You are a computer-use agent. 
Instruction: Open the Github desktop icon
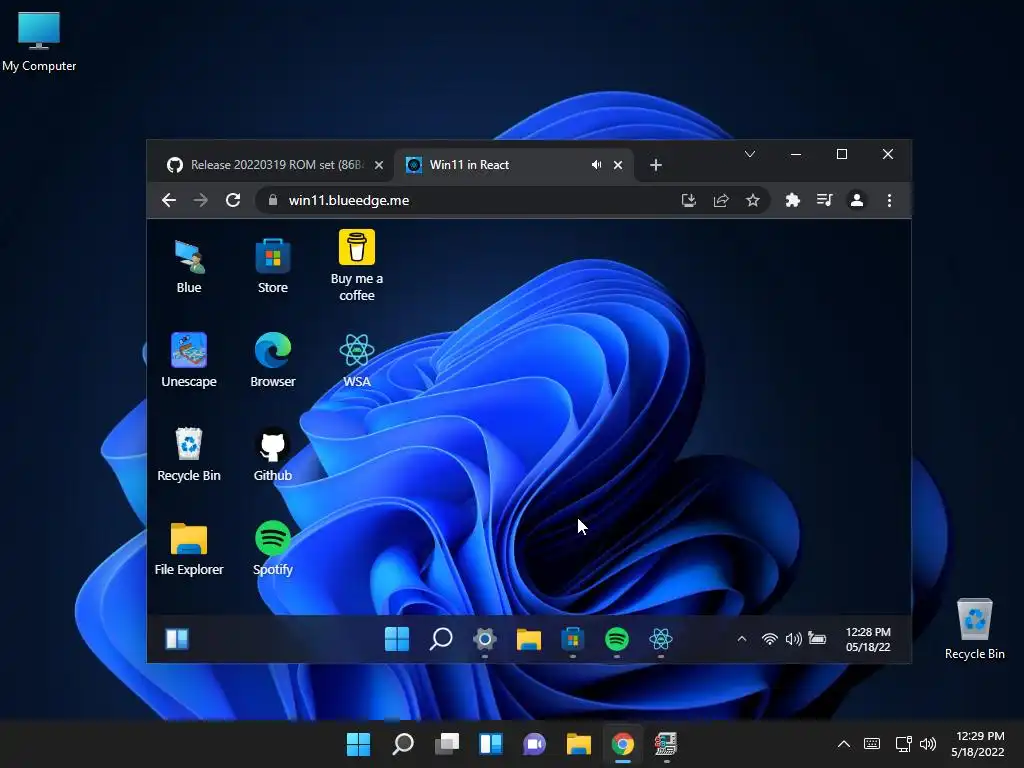[272, 454]
